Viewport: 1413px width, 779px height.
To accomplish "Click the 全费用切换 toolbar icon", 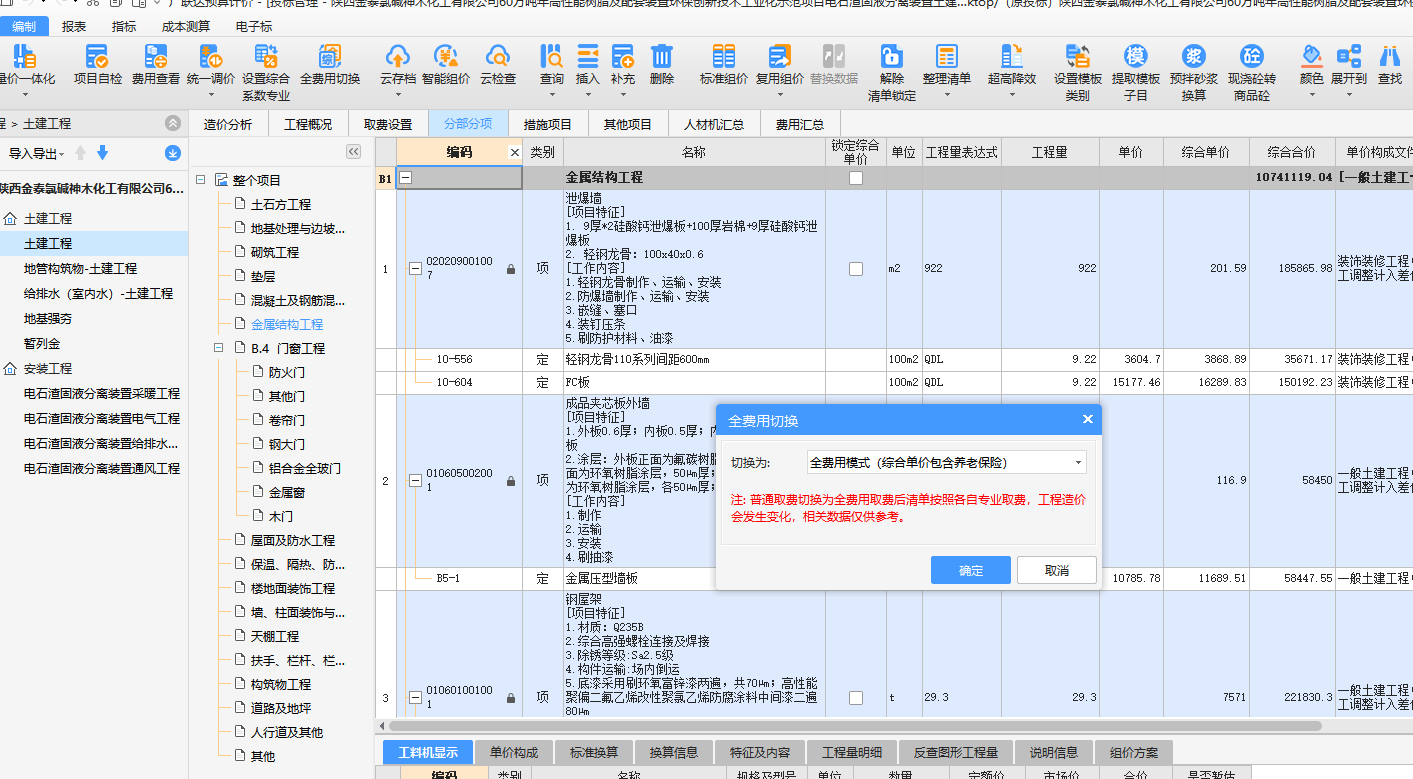I will [330, 65].
